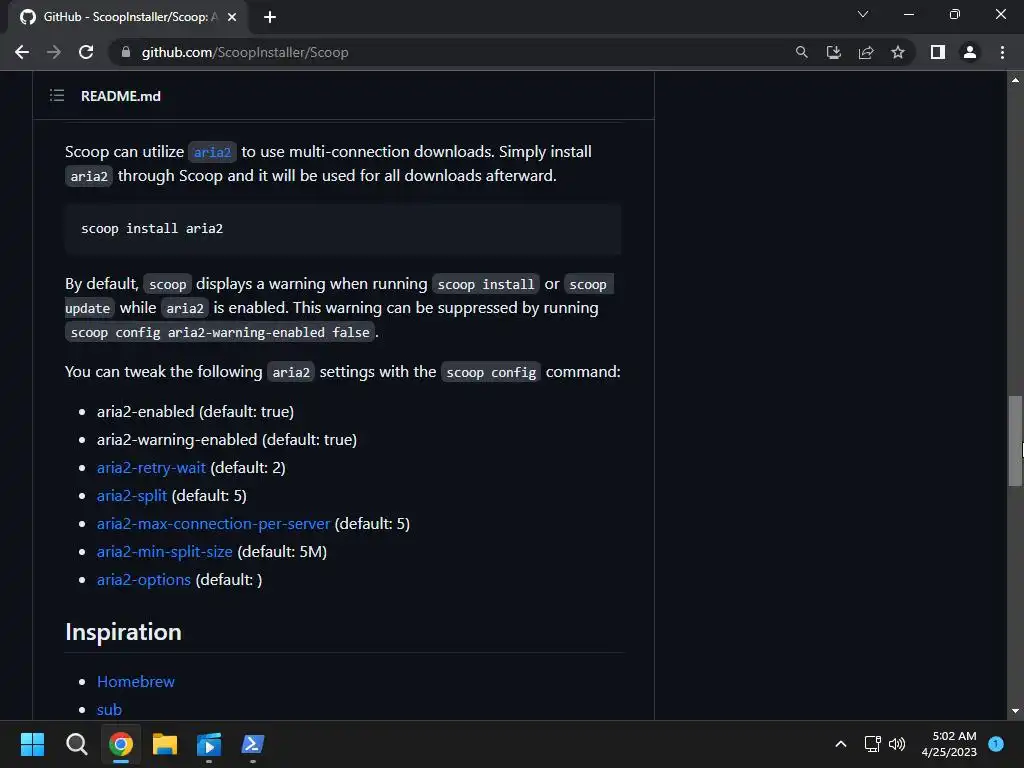
Task: Click the scrollbar down arrow
Action: [x=1015, y=711]
